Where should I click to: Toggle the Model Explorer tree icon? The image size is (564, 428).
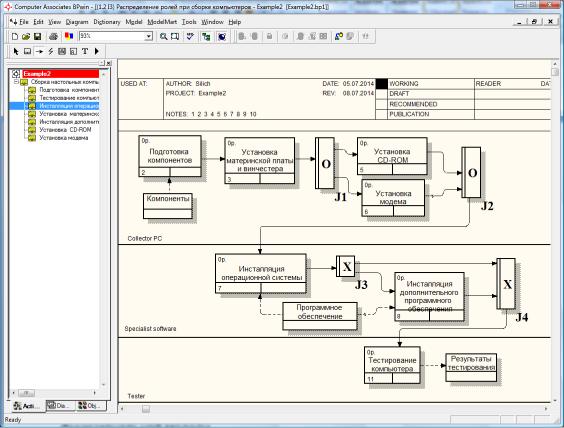pyautogui.click(x=206, y=36)
